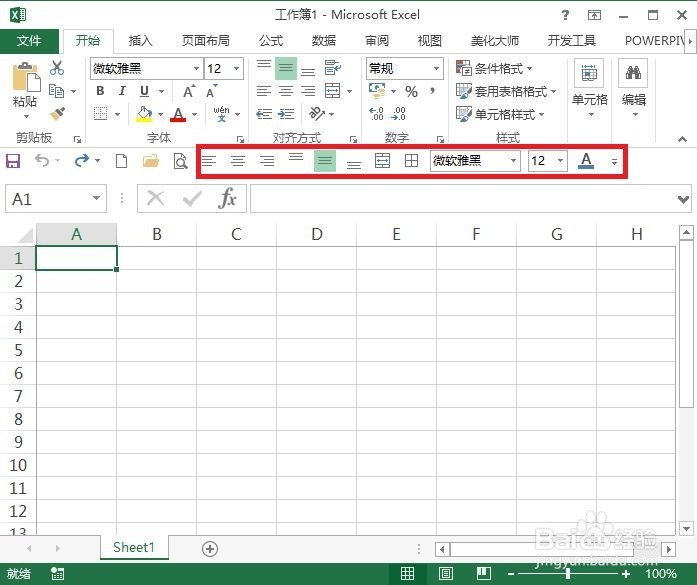Image resolution: width=697 pixels, height=585 pixels.
Task: Expand the formula bar chevron
Action: 684,199
